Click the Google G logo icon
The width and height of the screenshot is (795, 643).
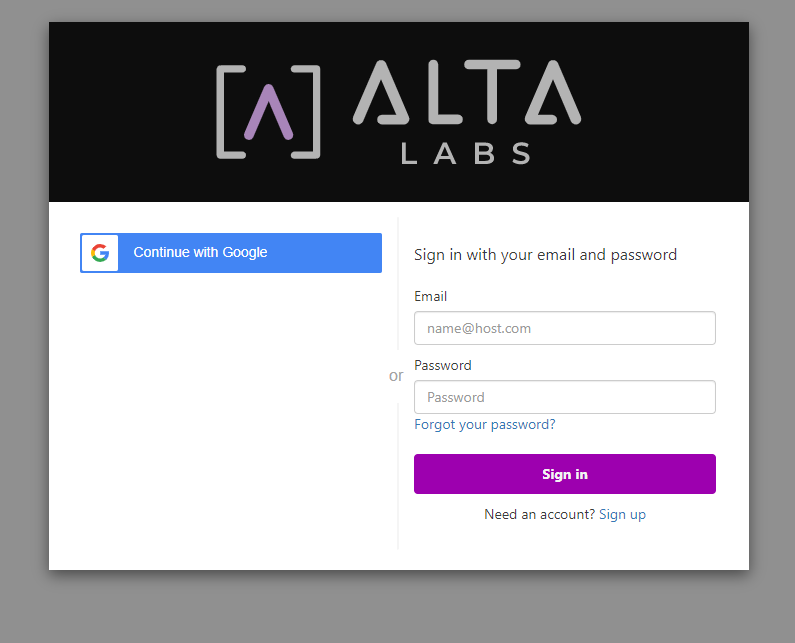coord(100,253)
